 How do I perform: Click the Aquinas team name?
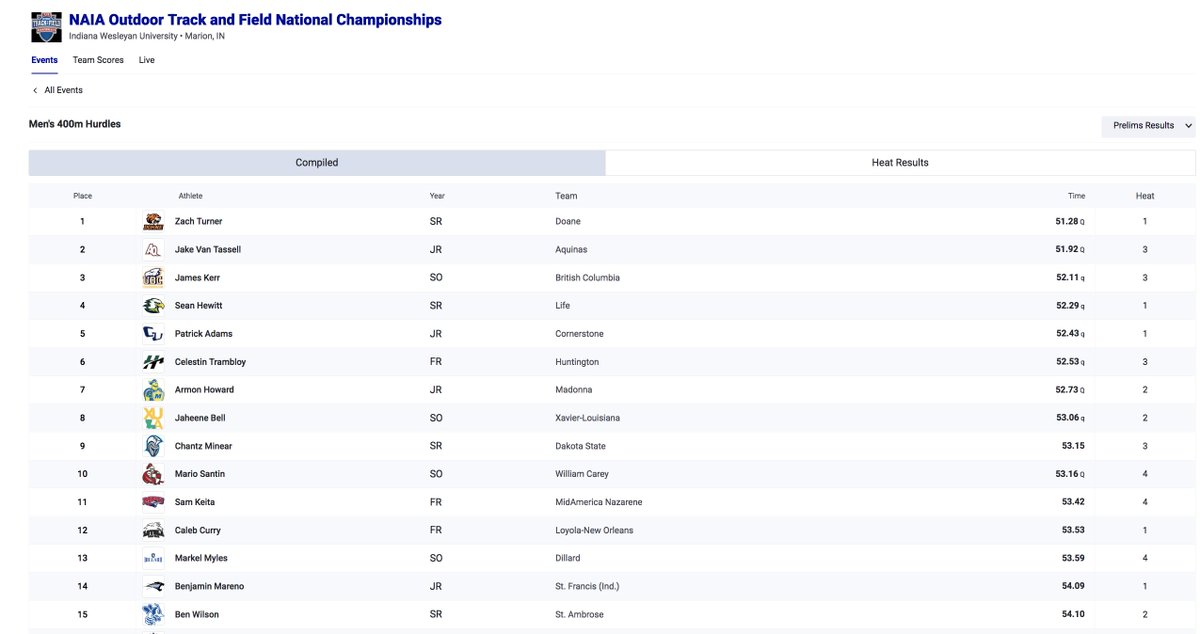(x=571, y=250)
